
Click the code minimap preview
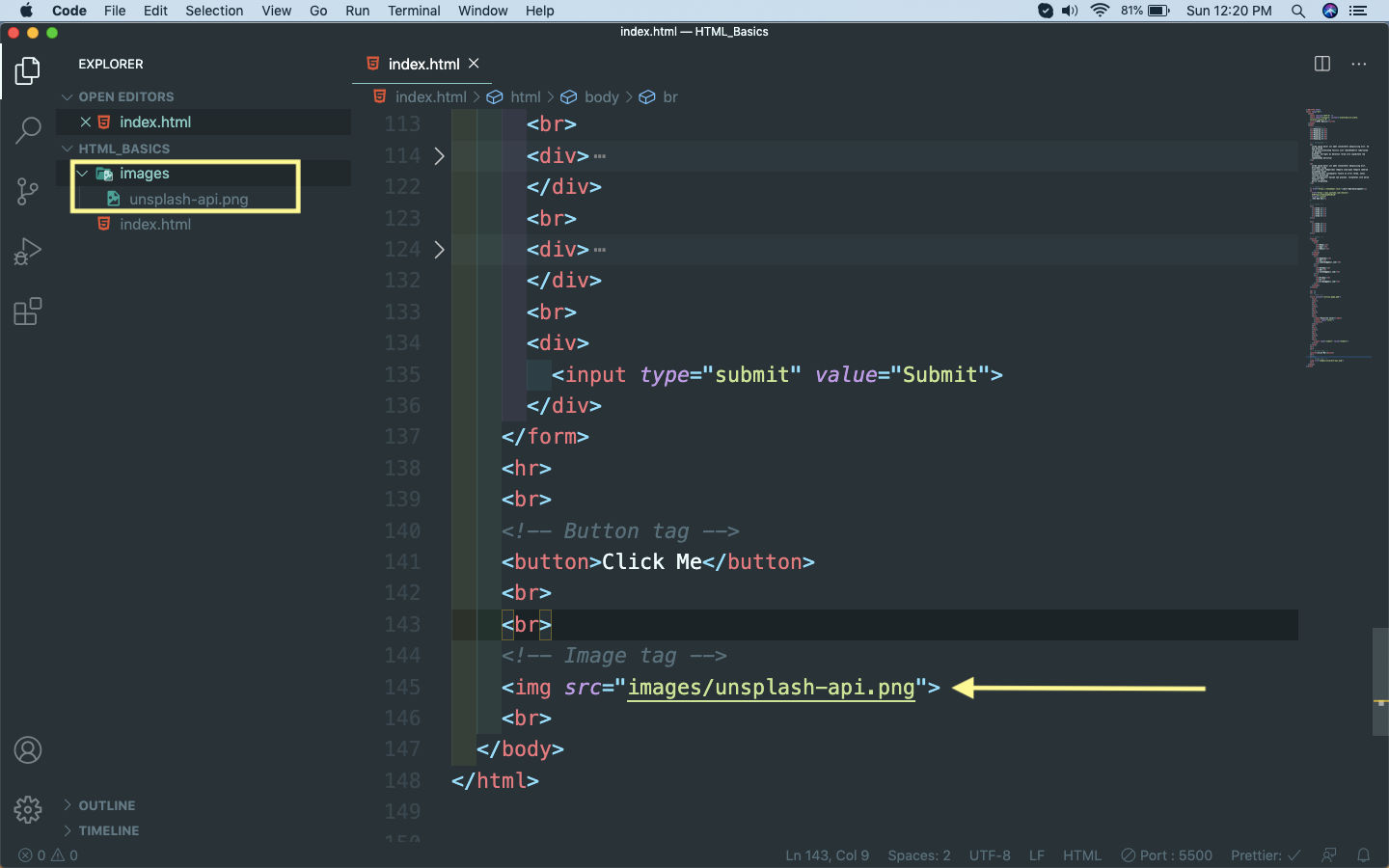(1337, 238)
